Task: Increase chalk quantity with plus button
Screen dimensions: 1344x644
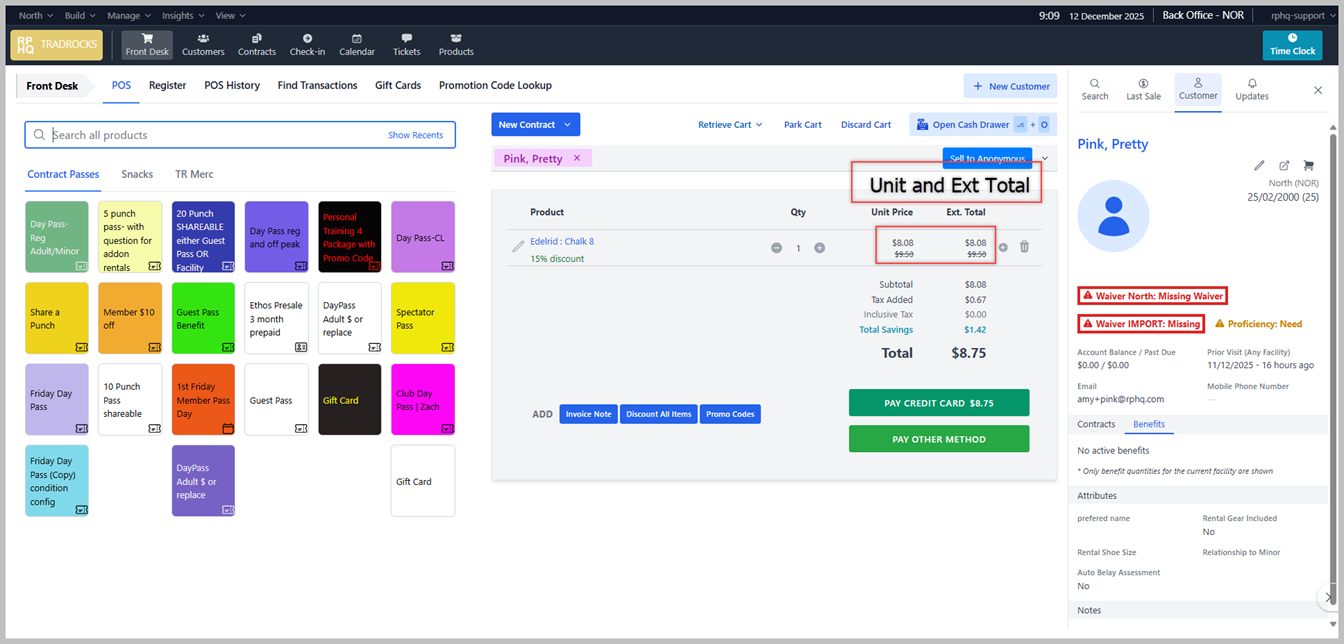Action: (x=820, y=248)
